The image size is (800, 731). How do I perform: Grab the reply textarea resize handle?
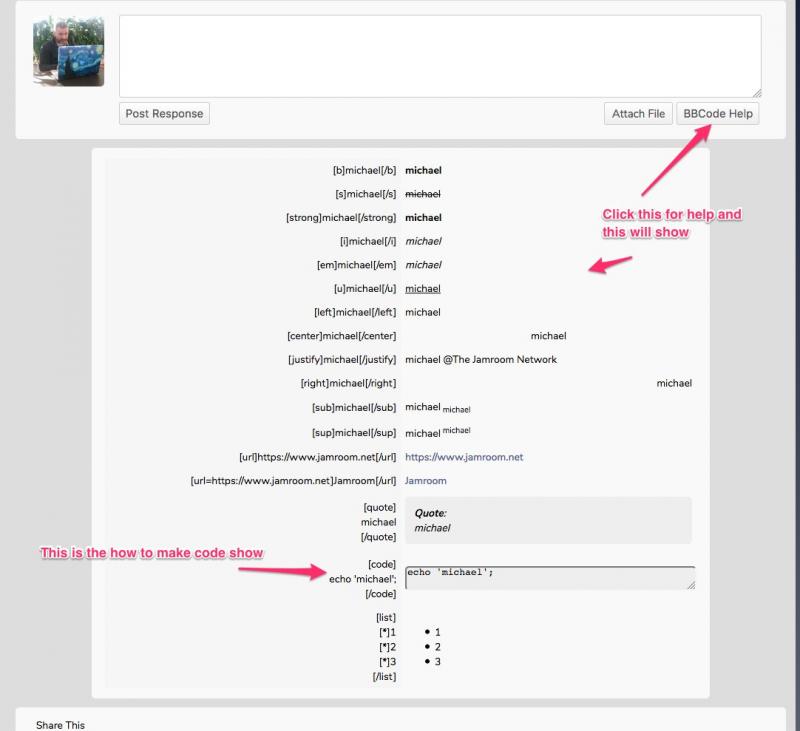point(757,93)
